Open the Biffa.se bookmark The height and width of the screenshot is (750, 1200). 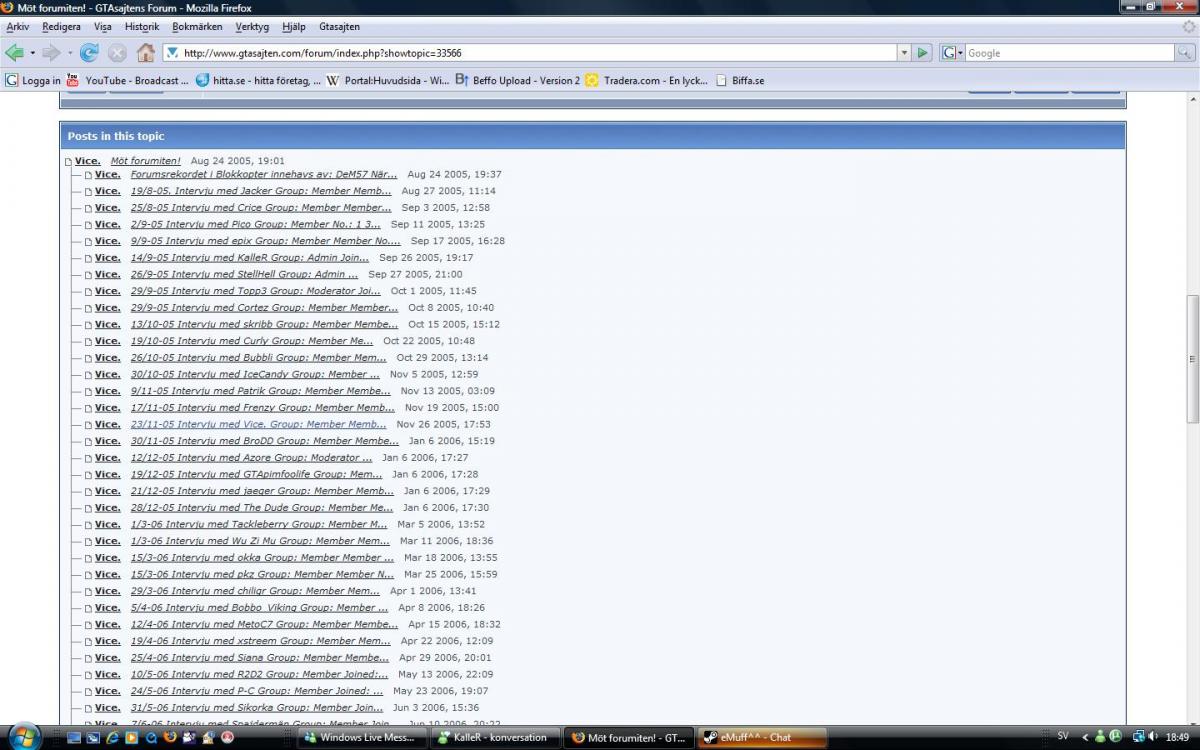pyautogui.click(x=740, y=80)
